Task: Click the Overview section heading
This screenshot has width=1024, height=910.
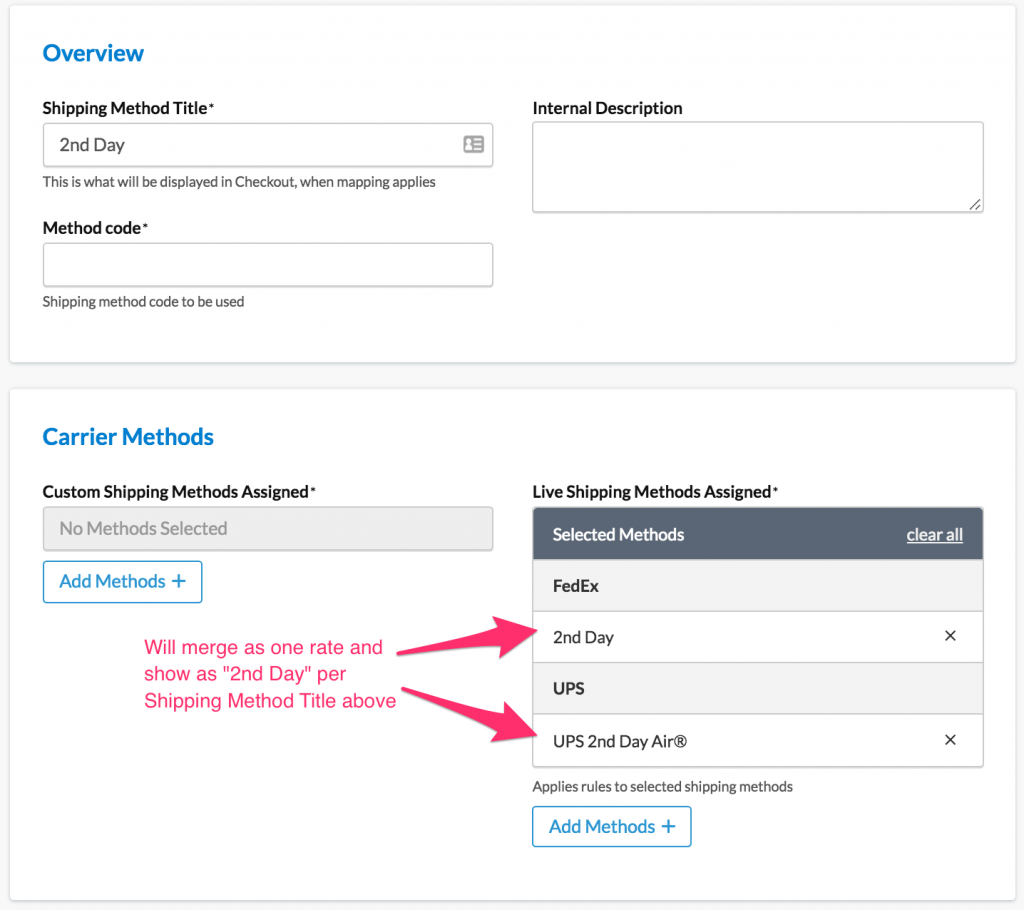Action: [93, 54]
